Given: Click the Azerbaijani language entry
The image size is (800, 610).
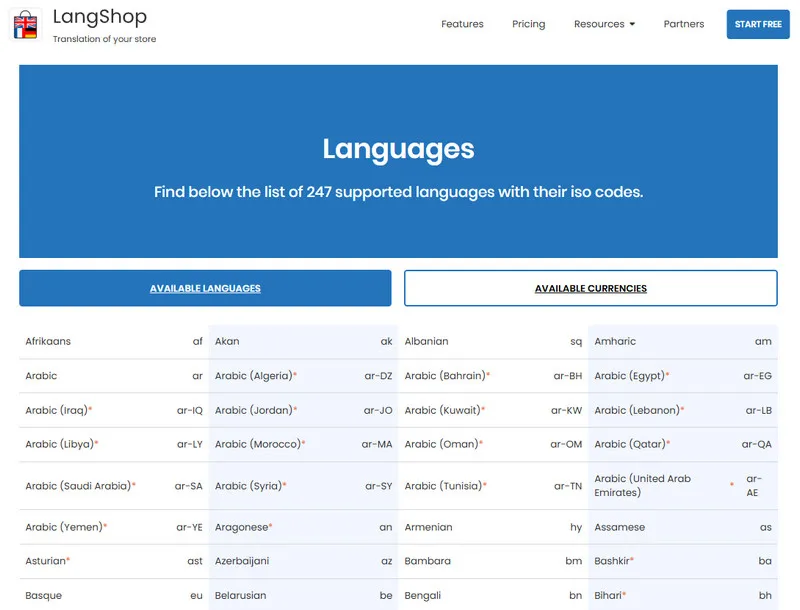Looking at the screenshot, I should click(303, 561).
